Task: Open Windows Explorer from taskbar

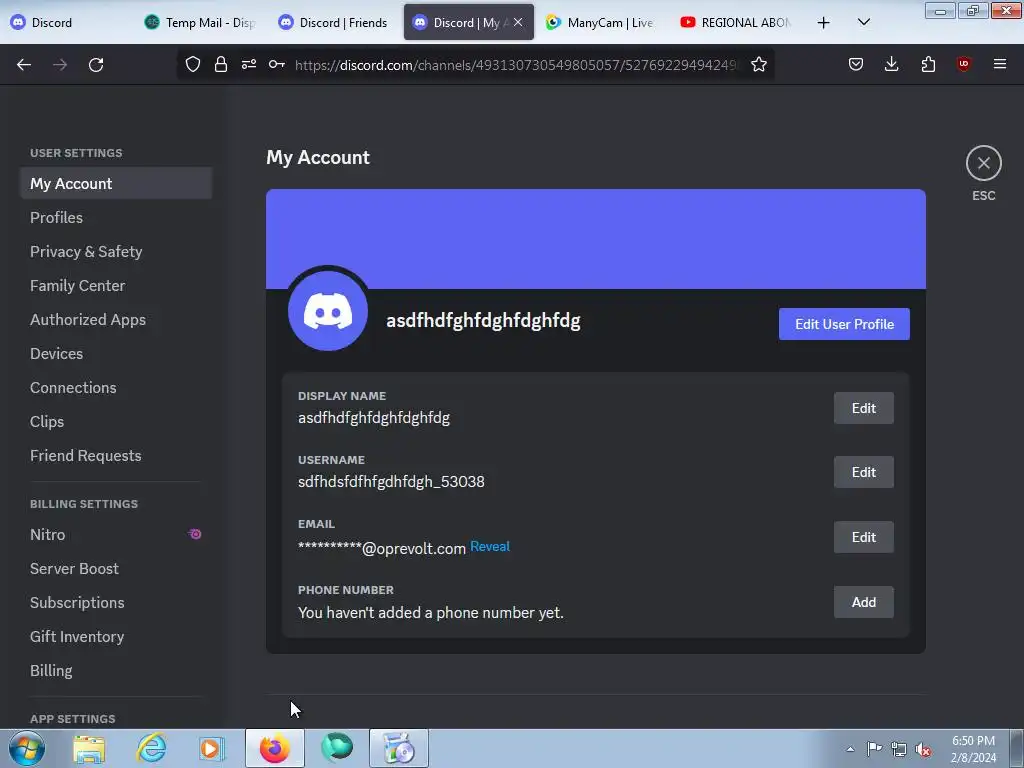Action: coord(89,748)
